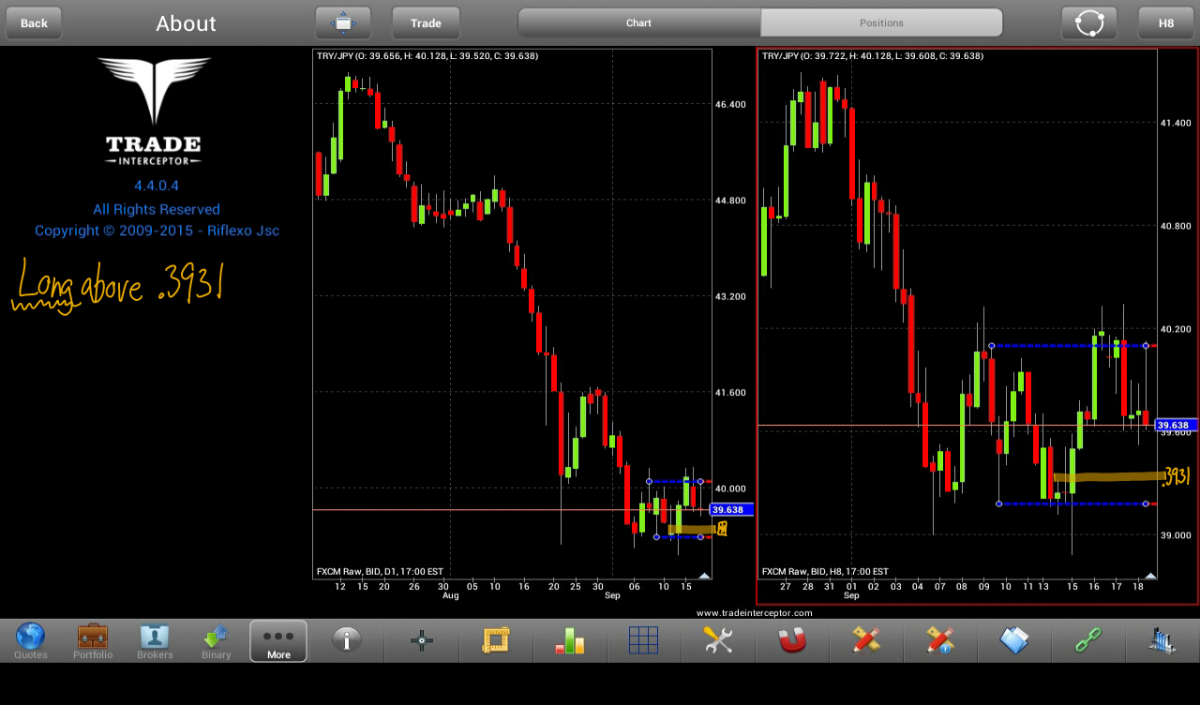The width and height of the screenshot is (1200, 705).
Task: Toggle the magnet snap tool
Action: (x=792, y=640)
